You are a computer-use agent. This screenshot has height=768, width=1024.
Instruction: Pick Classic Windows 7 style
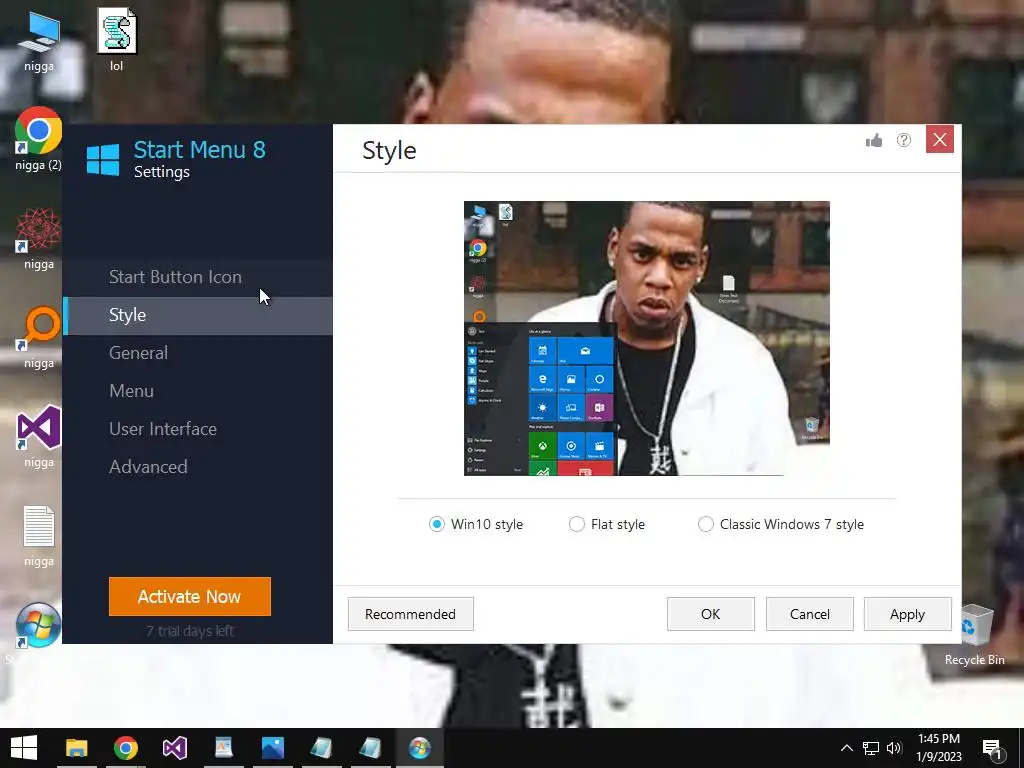tap(780, 524)
